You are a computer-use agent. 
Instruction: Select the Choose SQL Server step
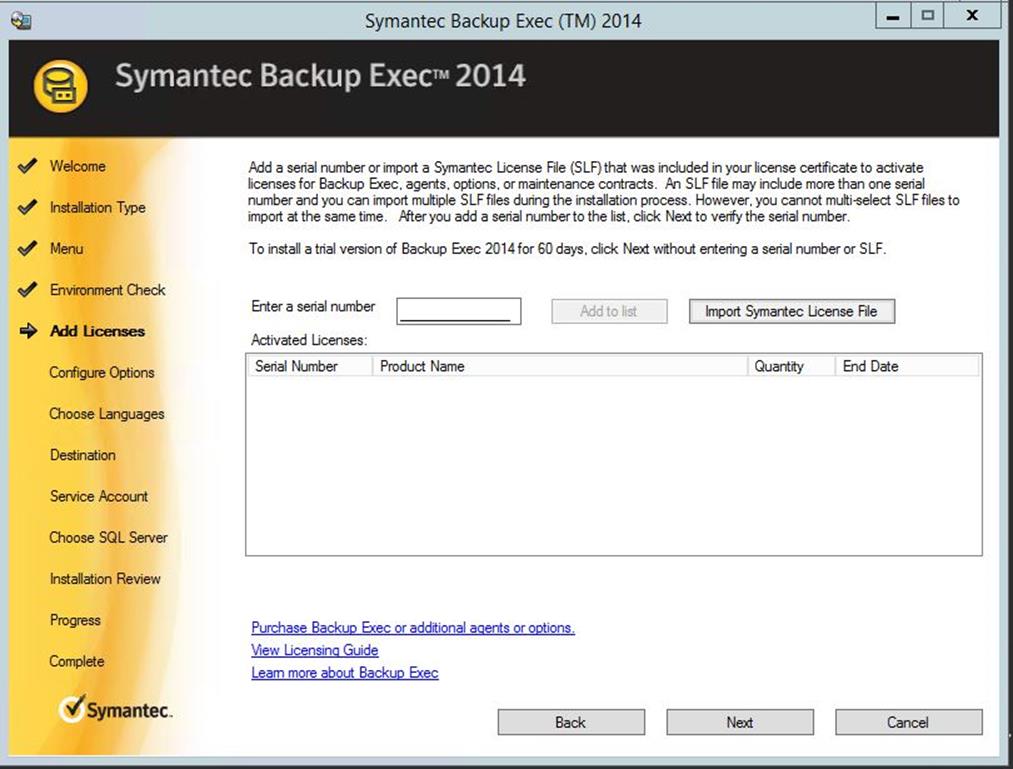(x=109, y=538)
